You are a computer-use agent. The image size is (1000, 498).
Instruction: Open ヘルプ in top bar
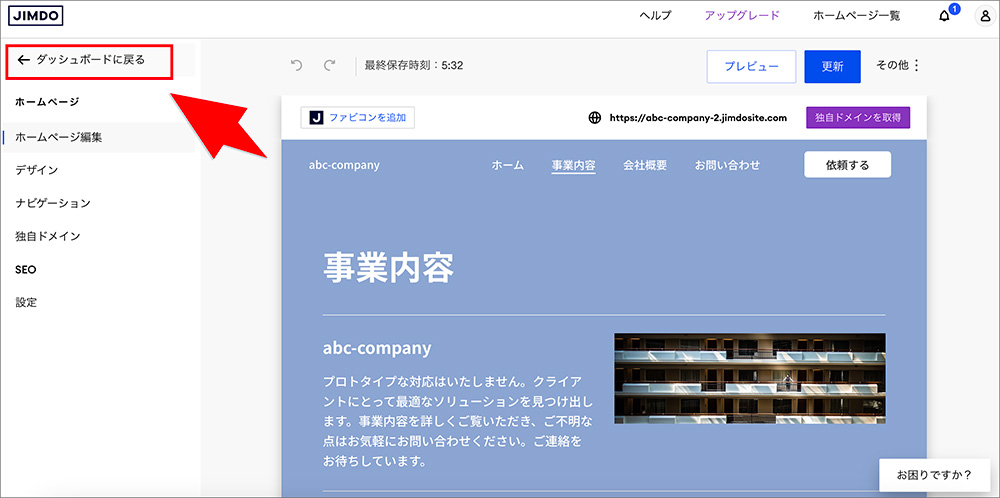pos(656,17)
